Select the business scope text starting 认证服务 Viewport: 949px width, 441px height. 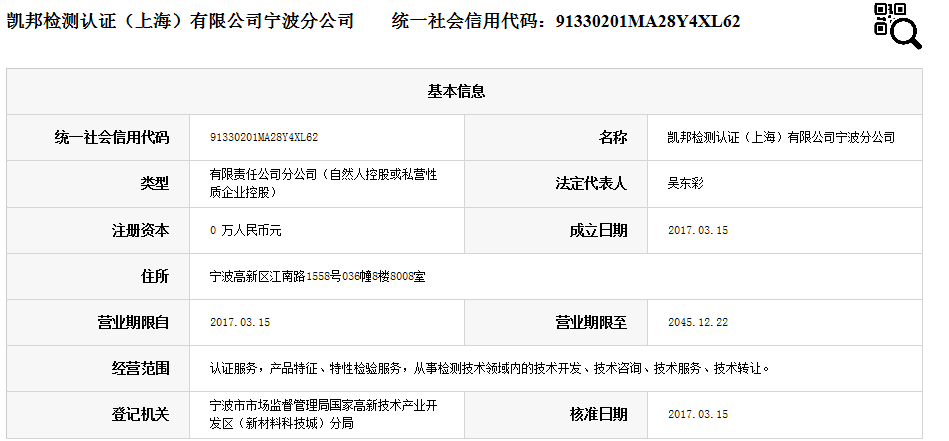(490, 368)
